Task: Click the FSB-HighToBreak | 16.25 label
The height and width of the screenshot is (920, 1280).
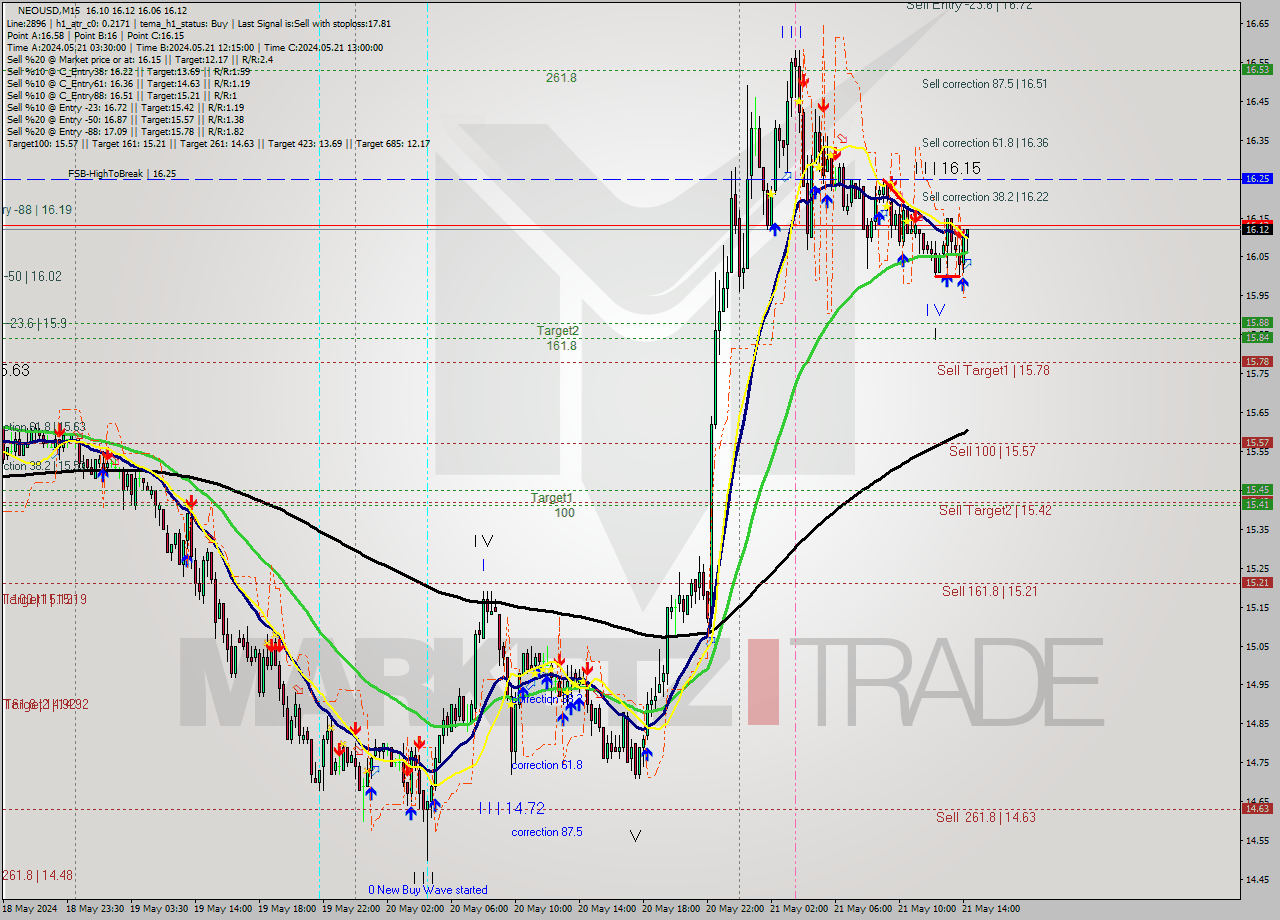Action: [x=122, y=174]
